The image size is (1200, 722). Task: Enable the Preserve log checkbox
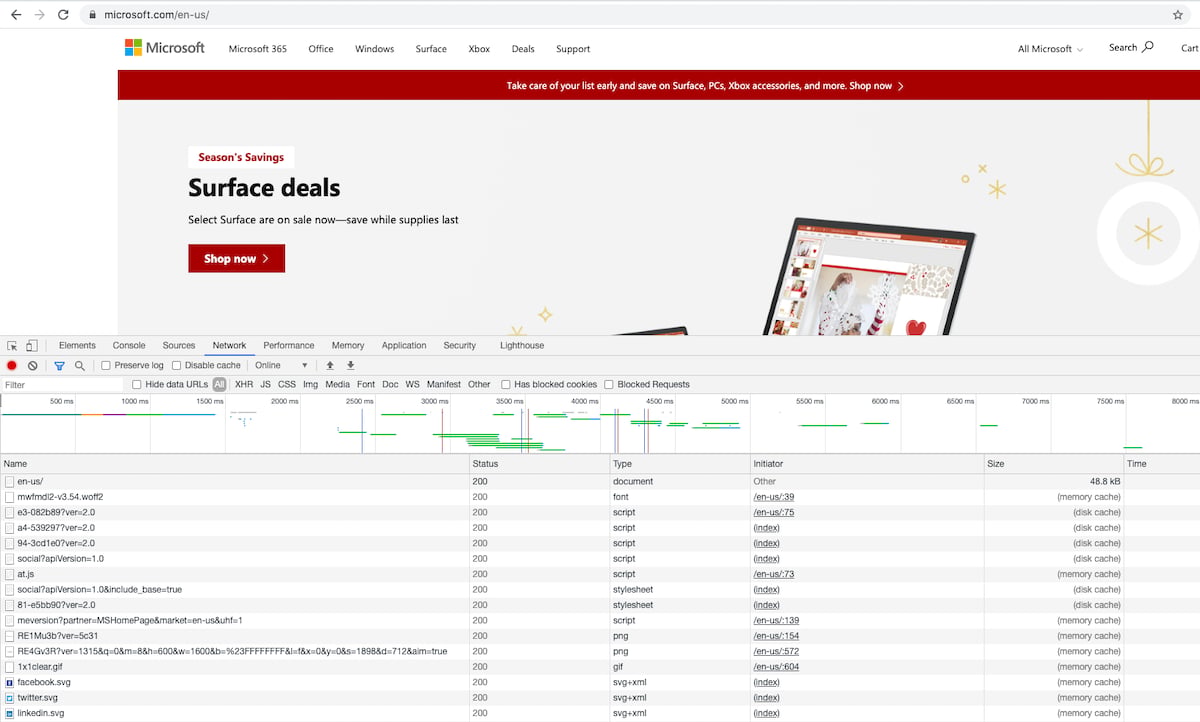106,366
